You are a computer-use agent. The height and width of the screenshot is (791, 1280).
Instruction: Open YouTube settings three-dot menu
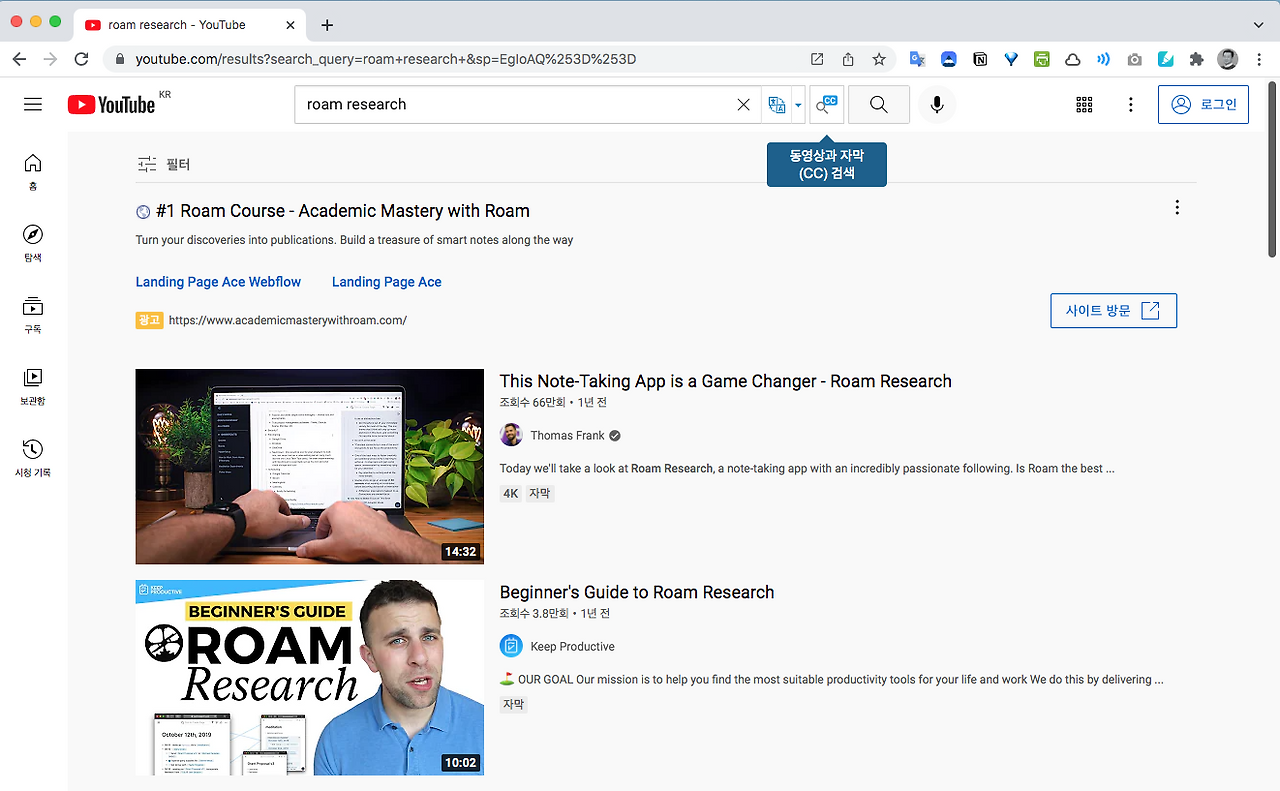[x=1131, y=104]
